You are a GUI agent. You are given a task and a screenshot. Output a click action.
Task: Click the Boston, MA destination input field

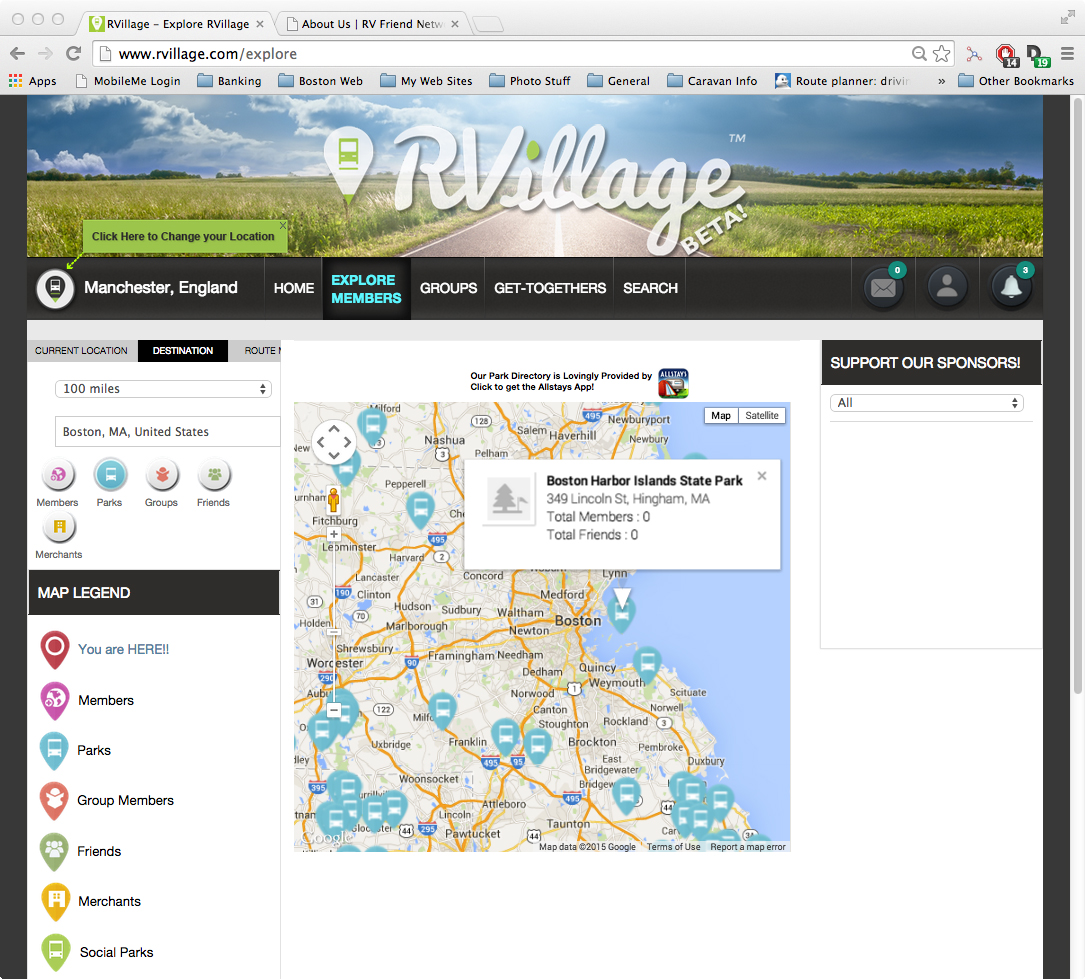(166, 432)
